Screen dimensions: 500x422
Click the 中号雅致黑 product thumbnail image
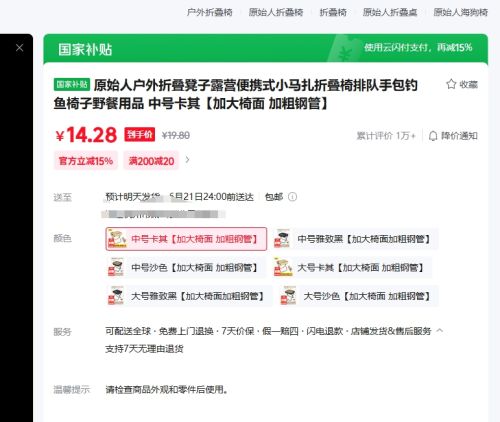pyautogui.click(x=282, y=239)
